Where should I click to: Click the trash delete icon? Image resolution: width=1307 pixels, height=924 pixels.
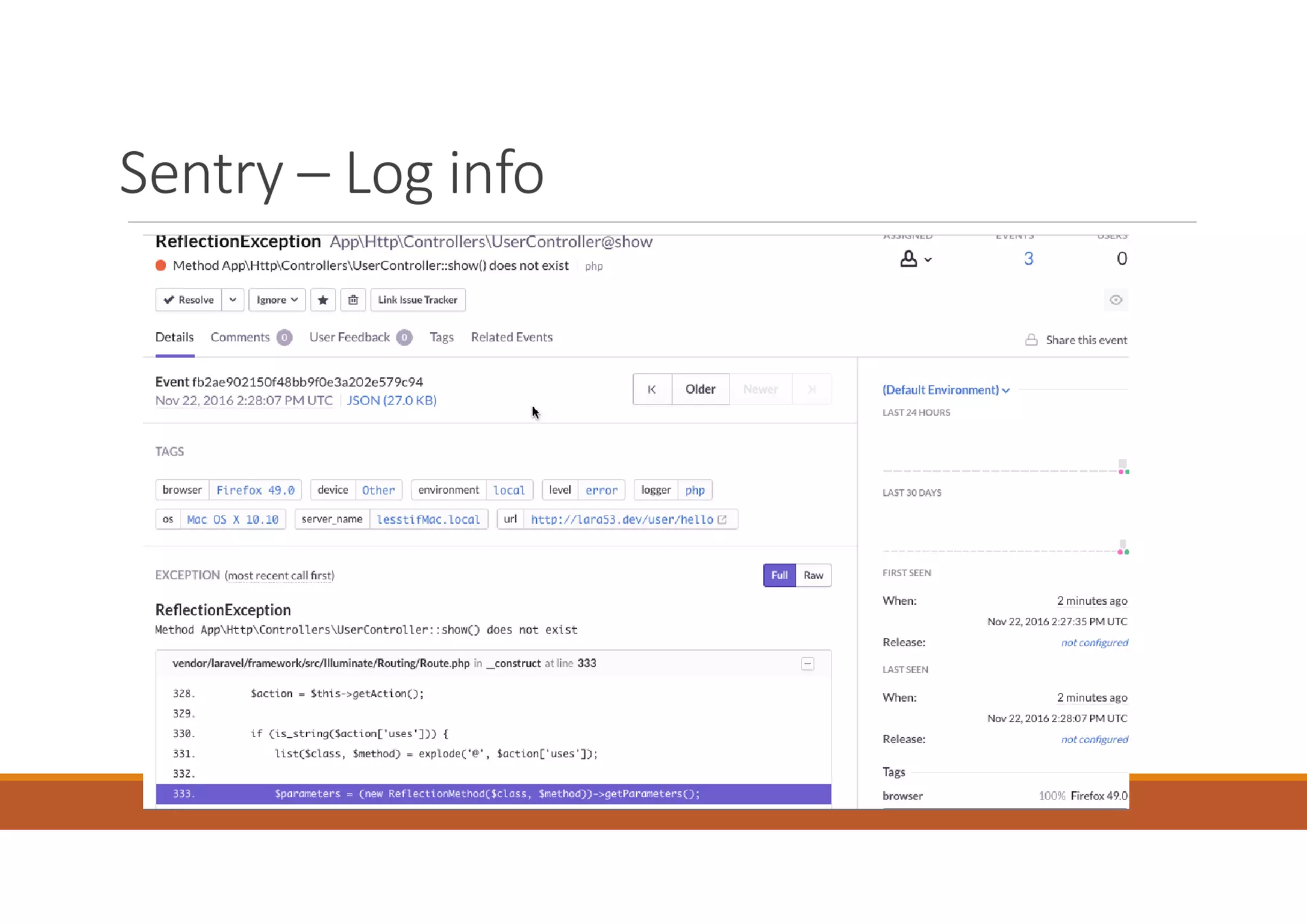[x=353, y=300]
